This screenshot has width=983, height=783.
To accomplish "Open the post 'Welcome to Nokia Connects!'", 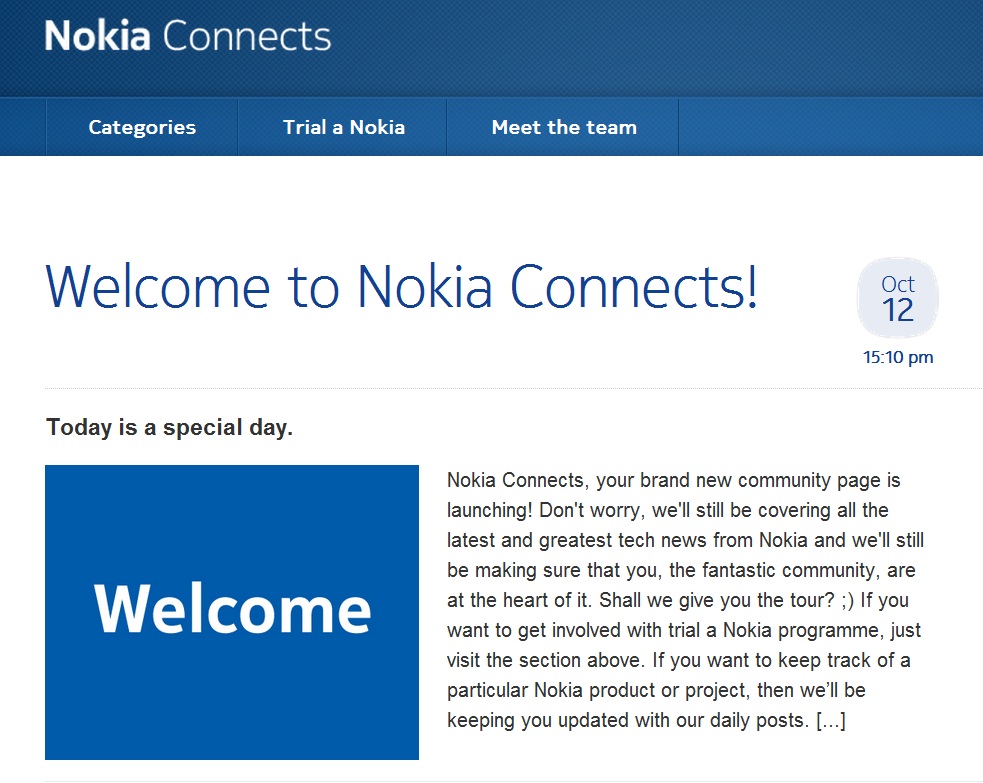I will pyautogui.click(x=400, y=287).
